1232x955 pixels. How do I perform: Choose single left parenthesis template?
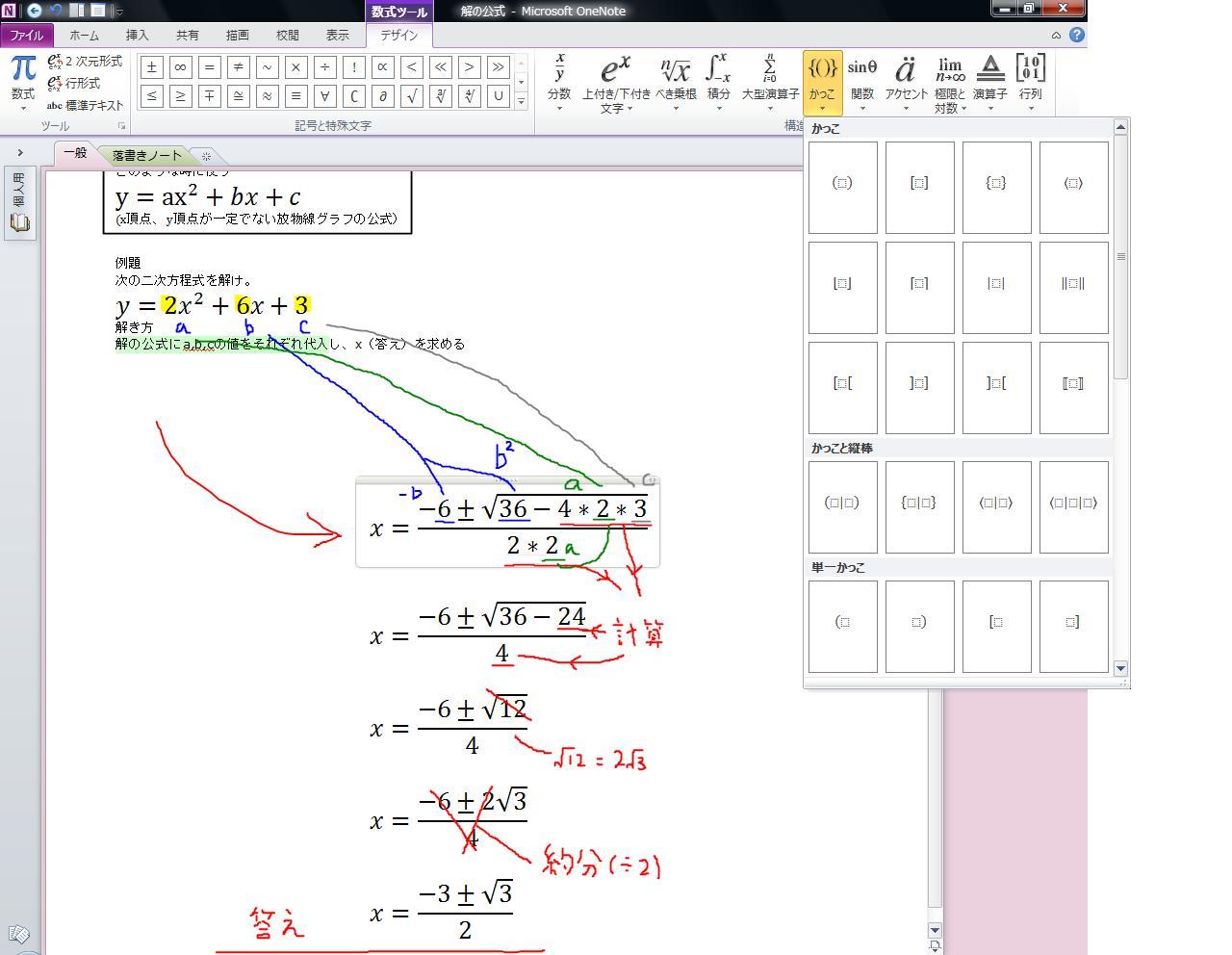point(843,627)
